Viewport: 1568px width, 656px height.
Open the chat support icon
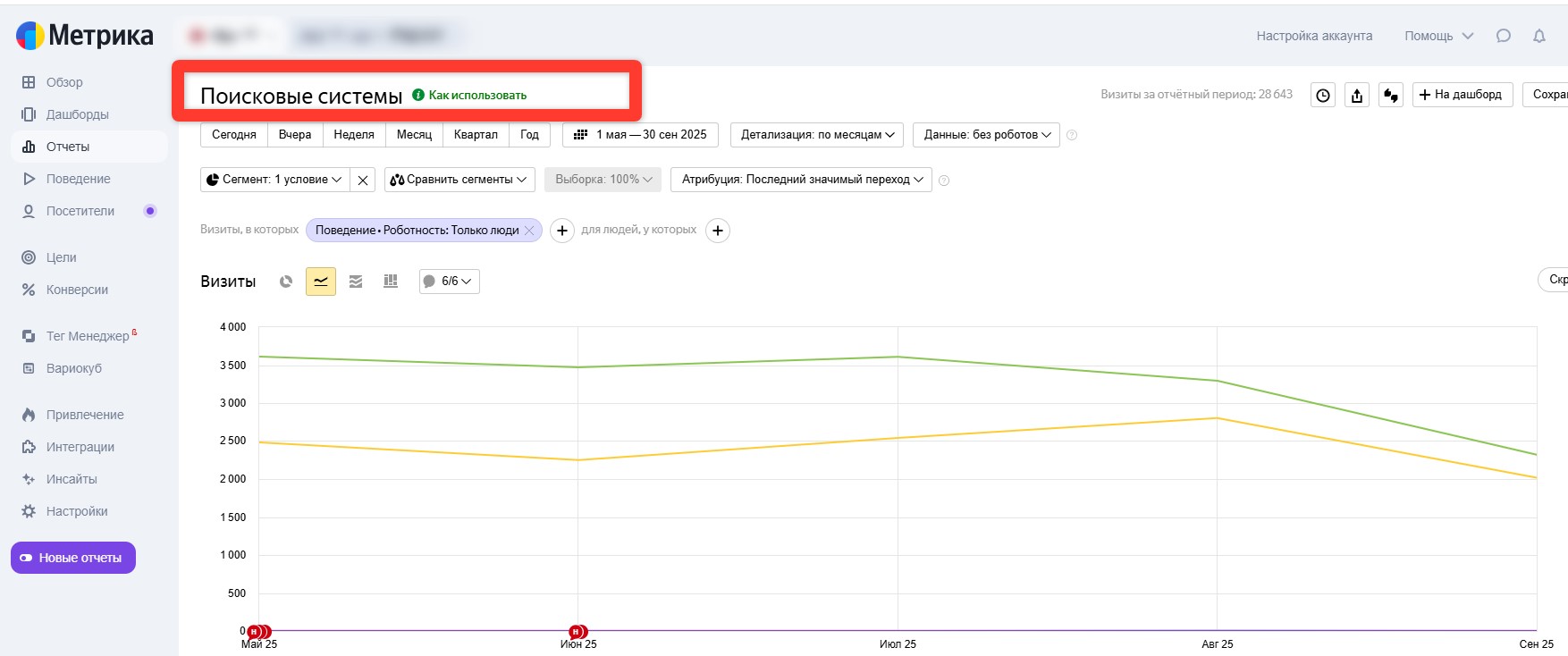[1504, 36]
